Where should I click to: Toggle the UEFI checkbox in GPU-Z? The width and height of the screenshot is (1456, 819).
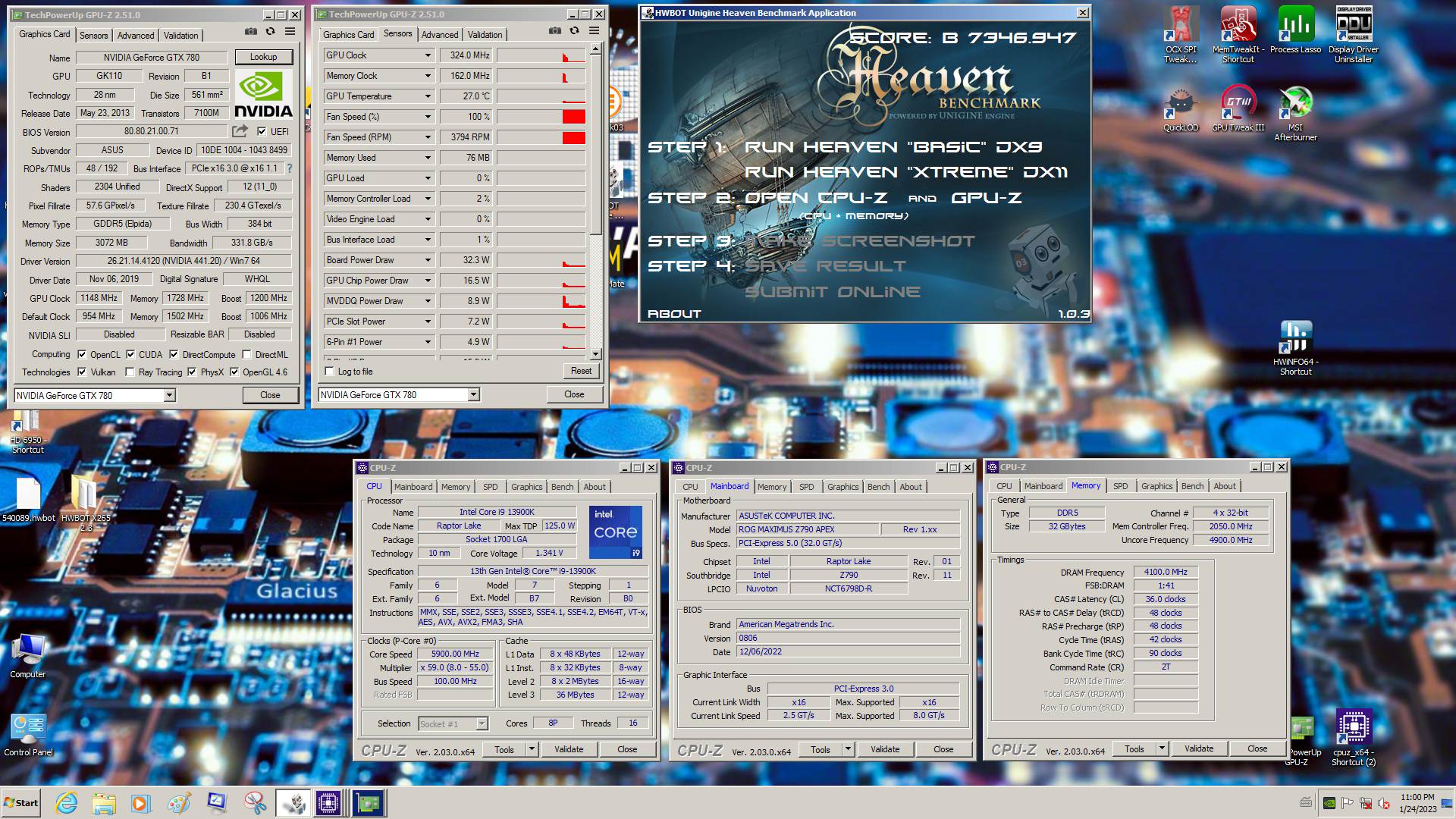click(262, 131)
